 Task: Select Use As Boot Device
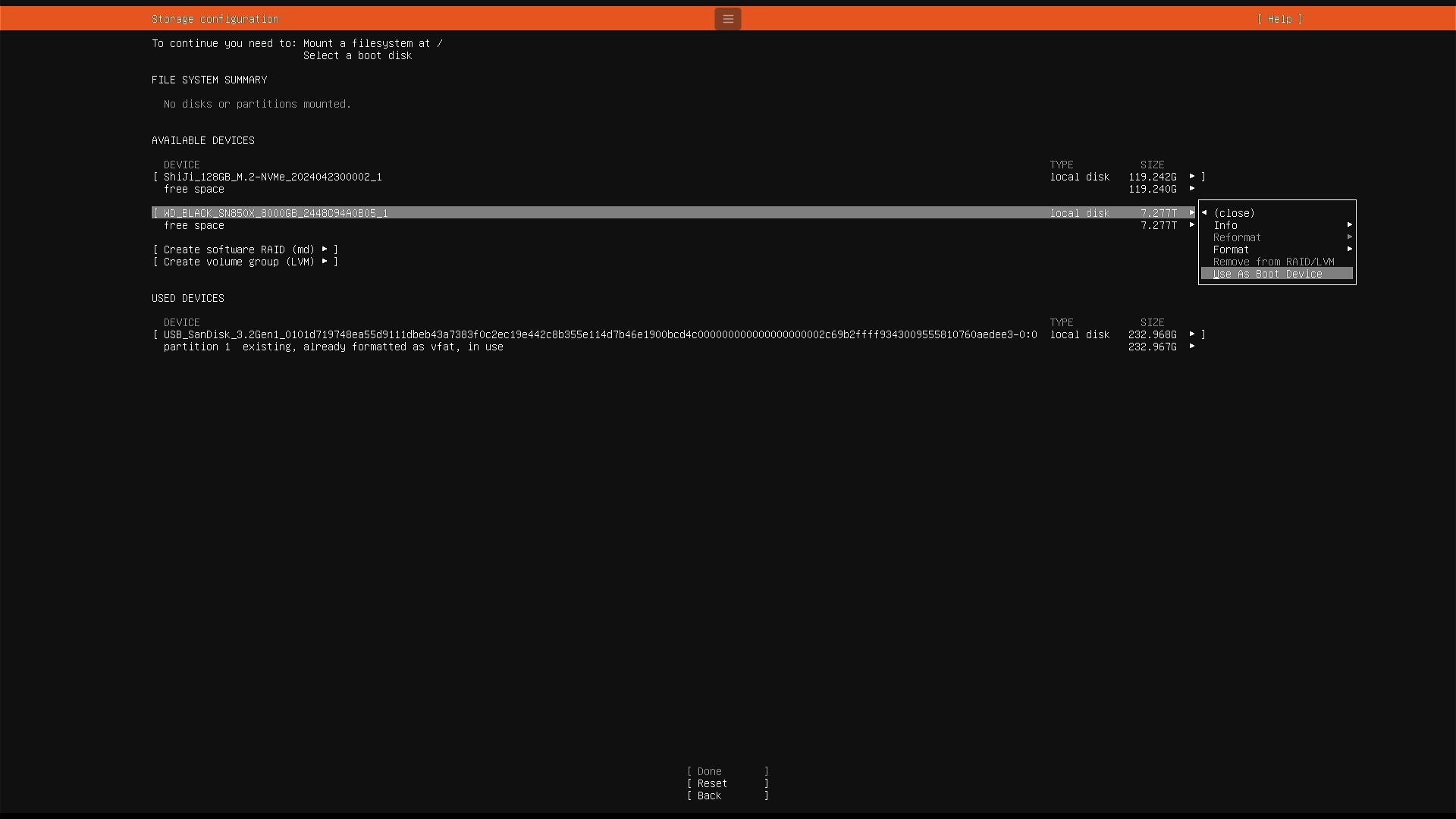point(1267,274)
